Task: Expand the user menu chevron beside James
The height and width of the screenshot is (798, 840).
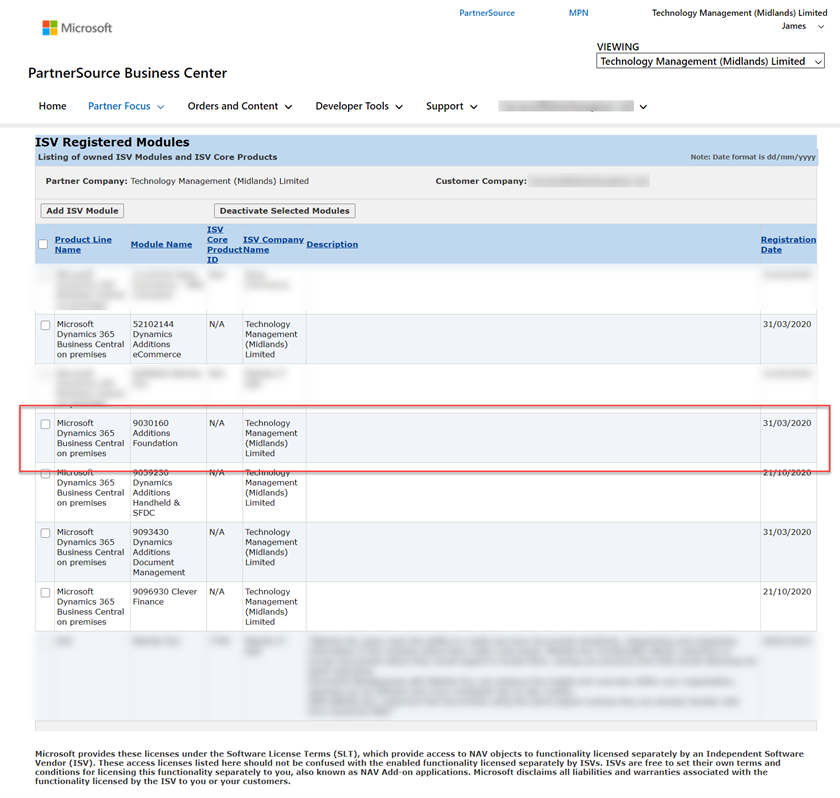Action: pos(821,27)
